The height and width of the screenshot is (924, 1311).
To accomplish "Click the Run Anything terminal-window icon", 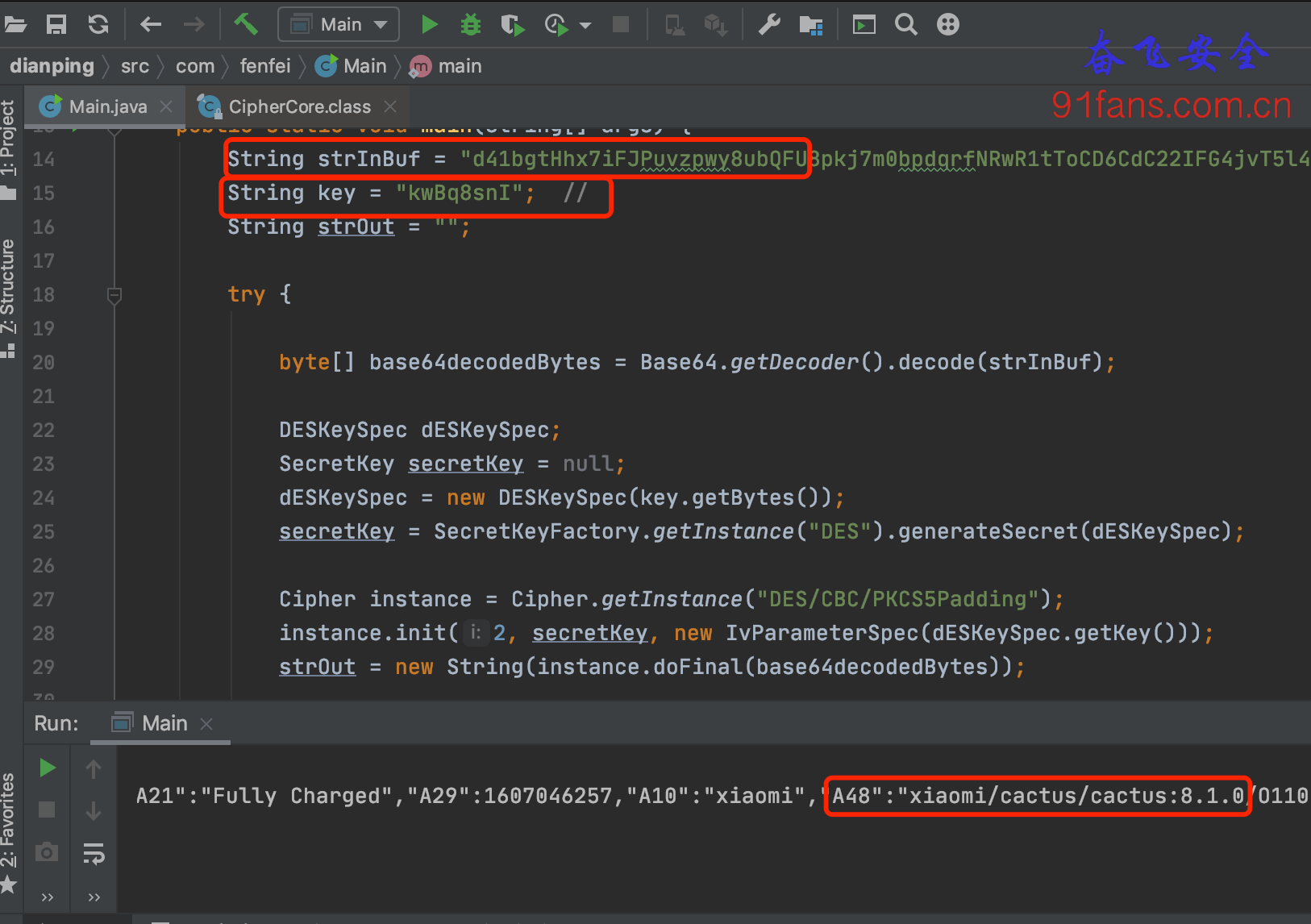I will (864, 25).
